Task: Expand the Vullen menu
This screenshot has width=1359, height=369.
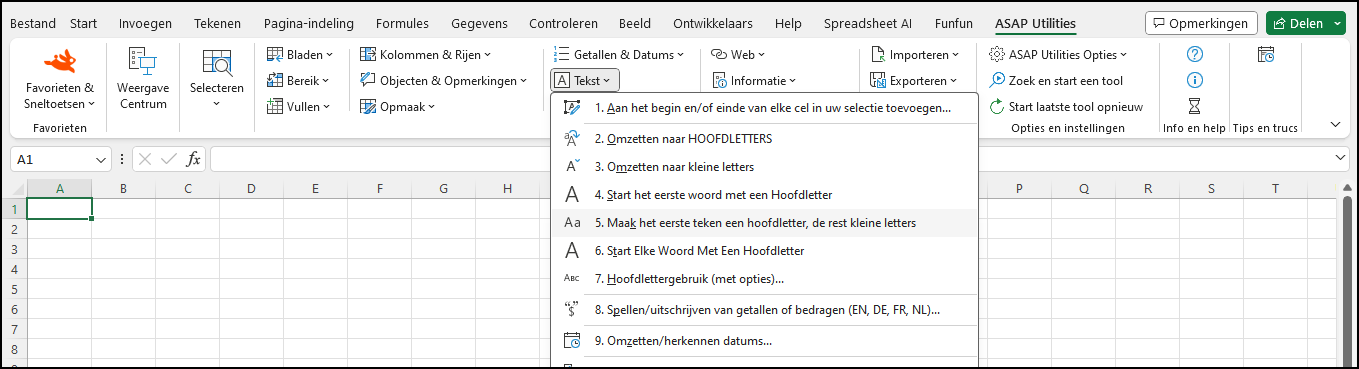Action: [x=300, y=106]
